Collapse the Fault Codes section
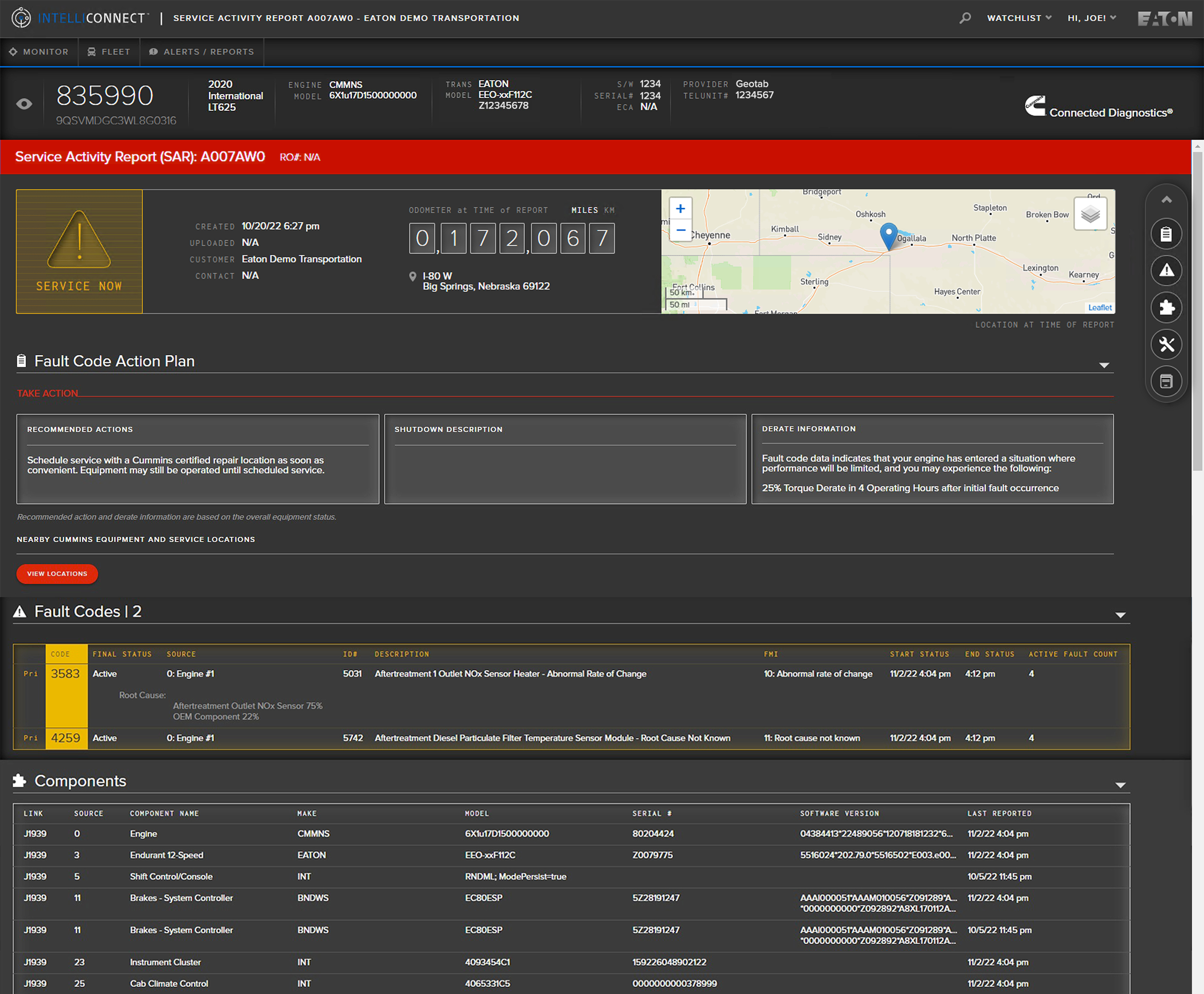This screenshot has width=1204, height=994. point(1120,615)
